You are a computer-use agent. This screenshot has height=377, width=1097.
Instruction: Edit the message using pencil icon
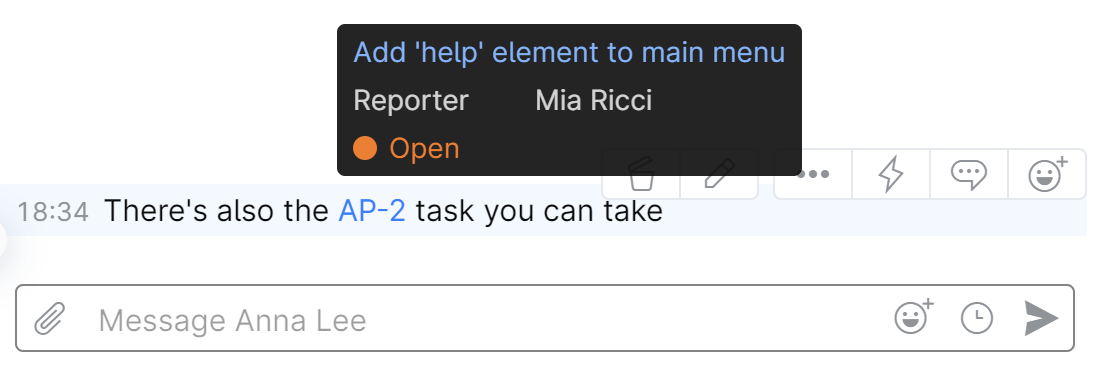coord(719,174)
